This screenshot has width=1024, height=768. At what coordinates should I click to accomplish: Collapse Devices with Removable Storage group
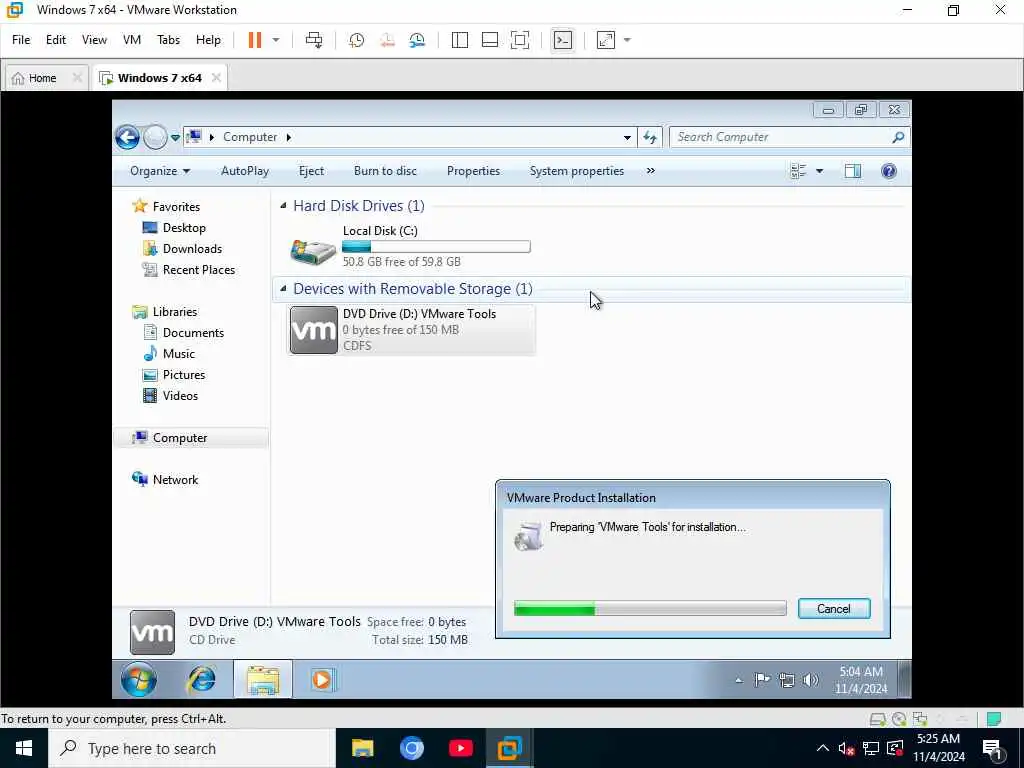tap(283, 289)
